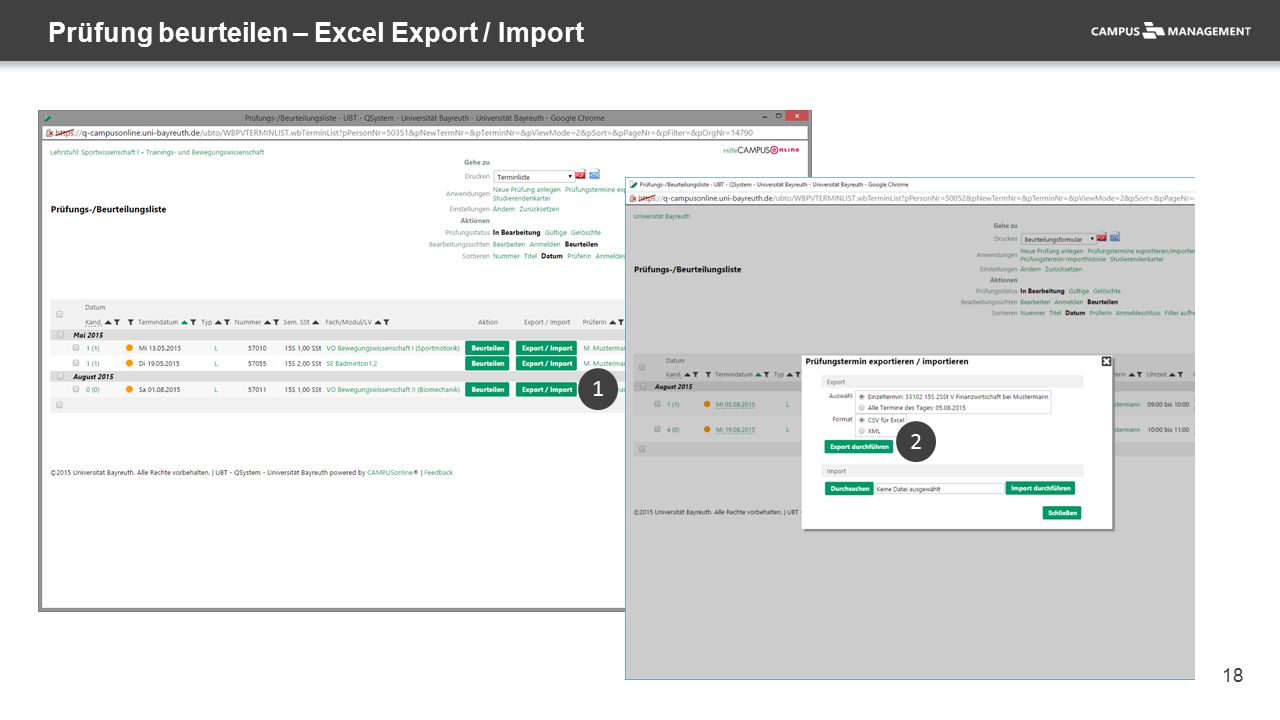Open the Terminliste print dropdown

tap(534, 176)
